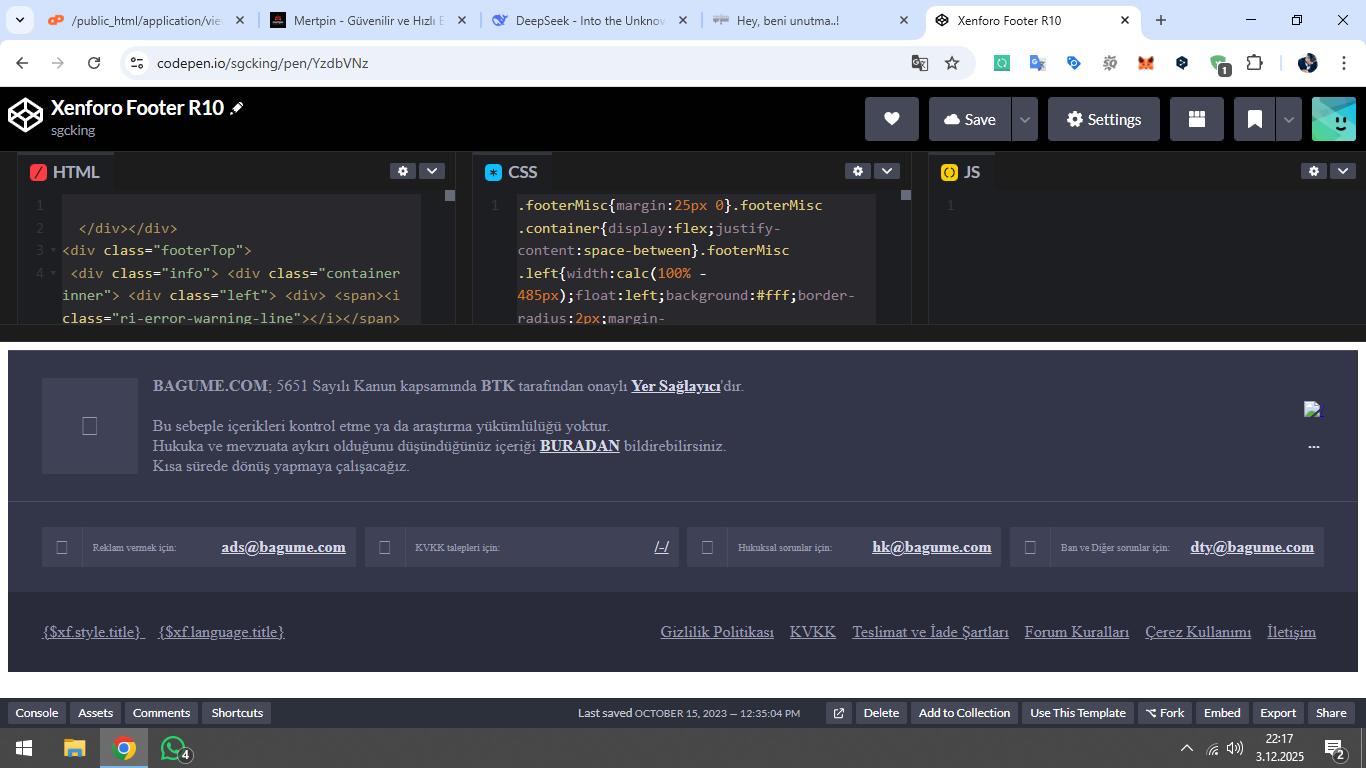Click the Fork button
The width and height of the screenshot is (1366, 768).
(1165, 713)
